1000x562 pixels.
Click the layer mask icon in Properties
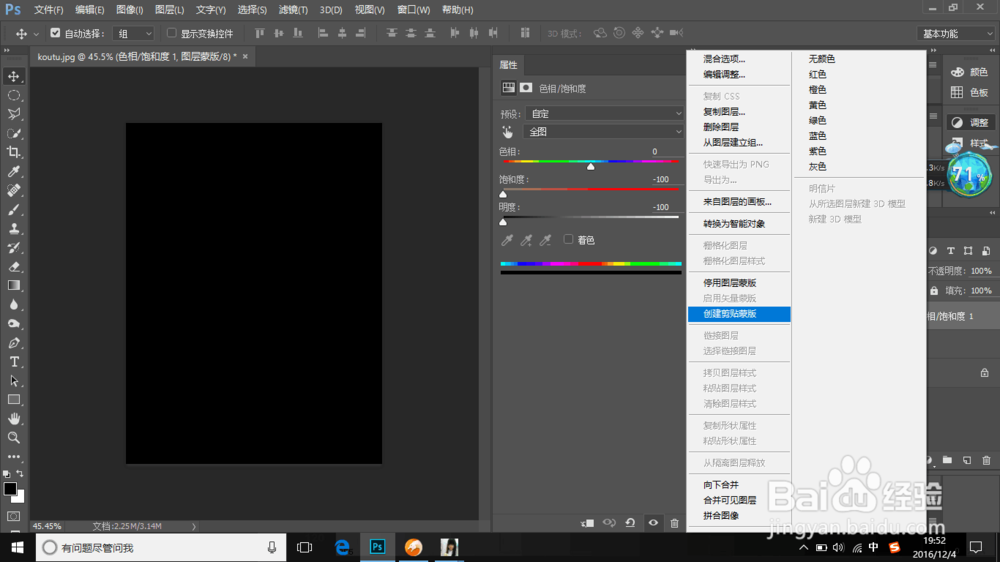[x=526, y=88]
